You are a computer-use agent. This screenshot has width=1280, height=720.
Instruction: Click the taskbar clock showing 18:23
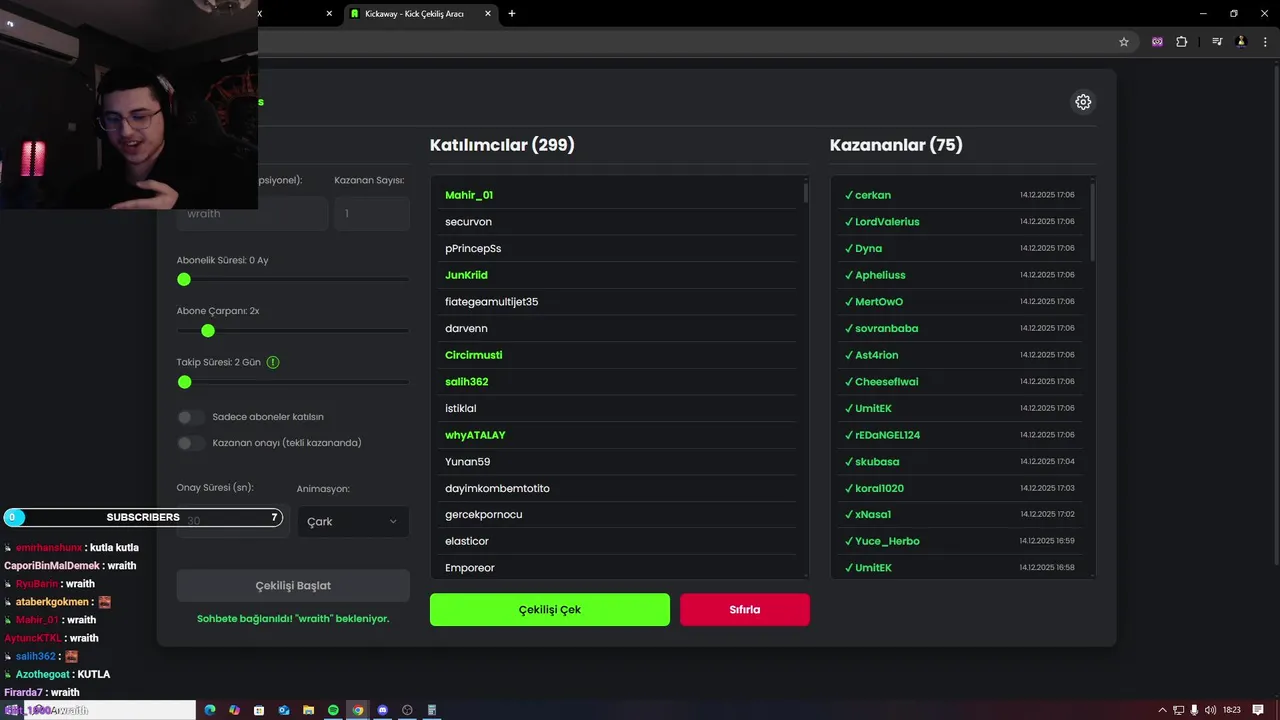pos(1232,710)
